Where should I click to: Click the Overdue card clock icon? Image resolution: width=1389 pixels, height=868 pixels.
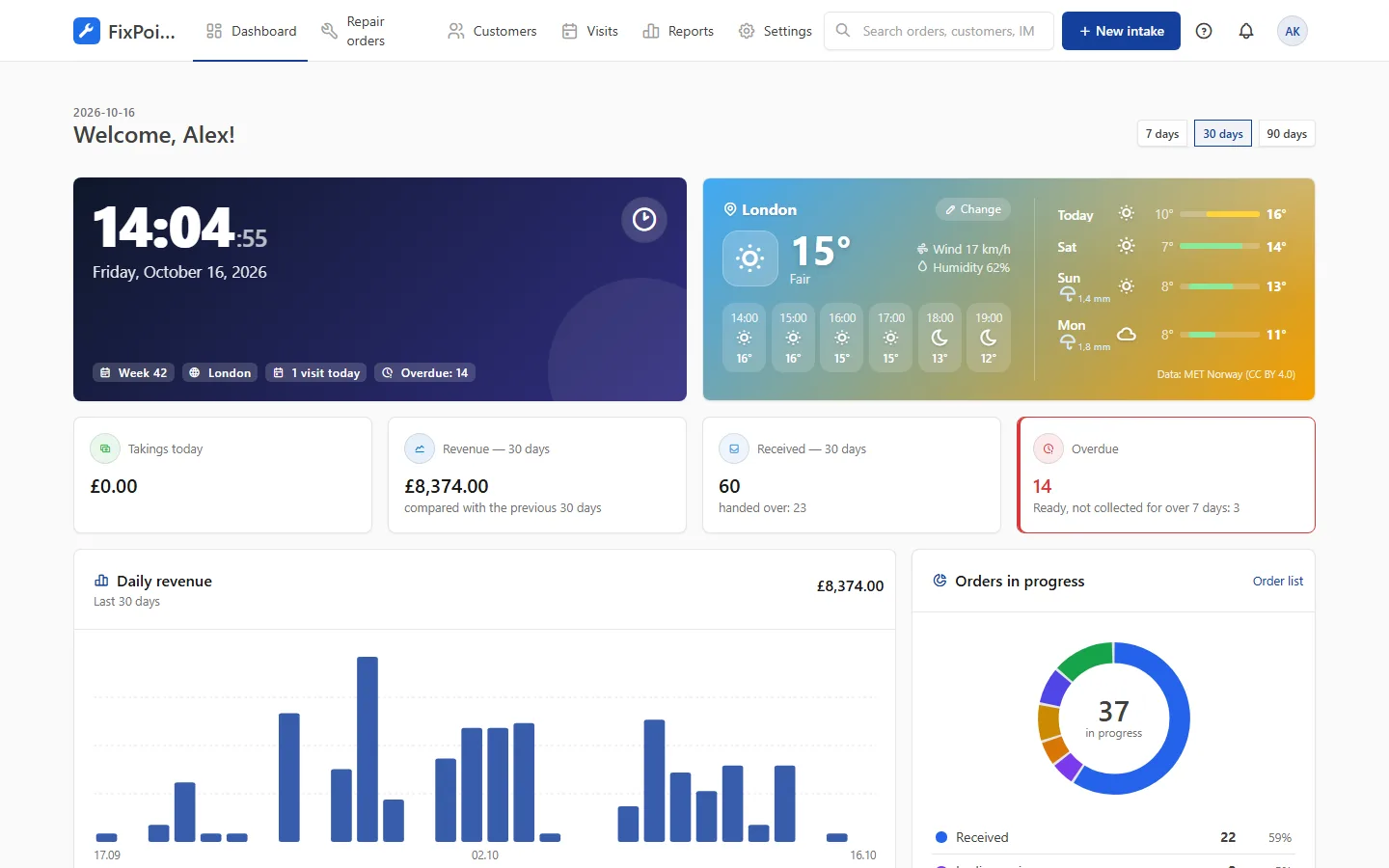tap(1049, 448)
